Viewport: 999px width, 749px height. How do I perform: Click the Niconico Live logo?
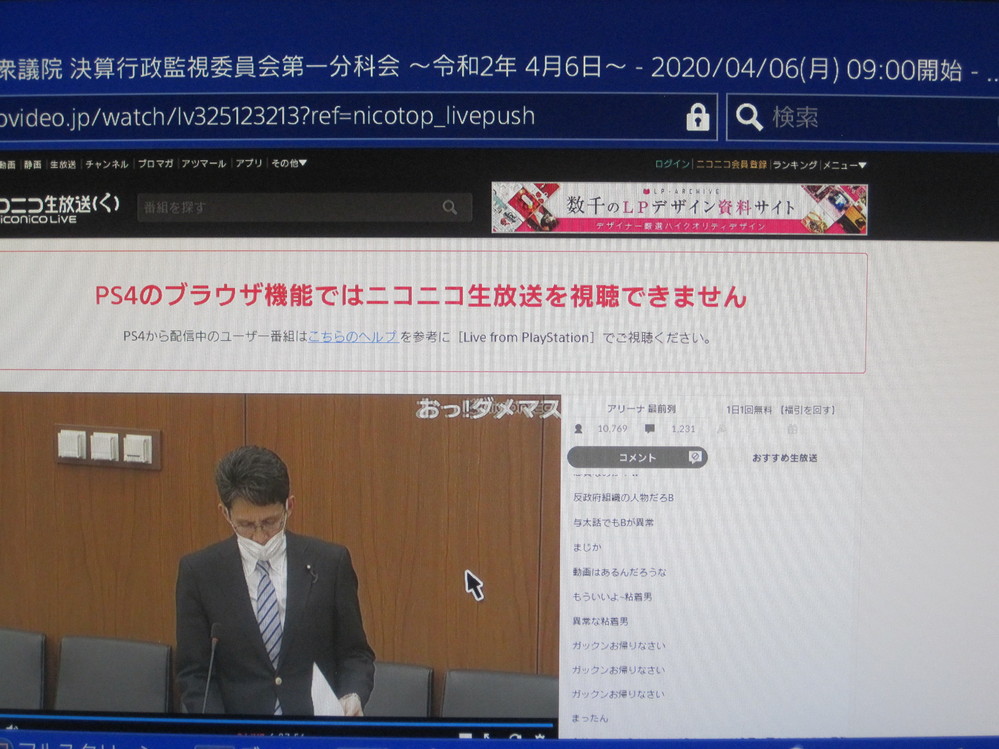click(x=60, y=208)
